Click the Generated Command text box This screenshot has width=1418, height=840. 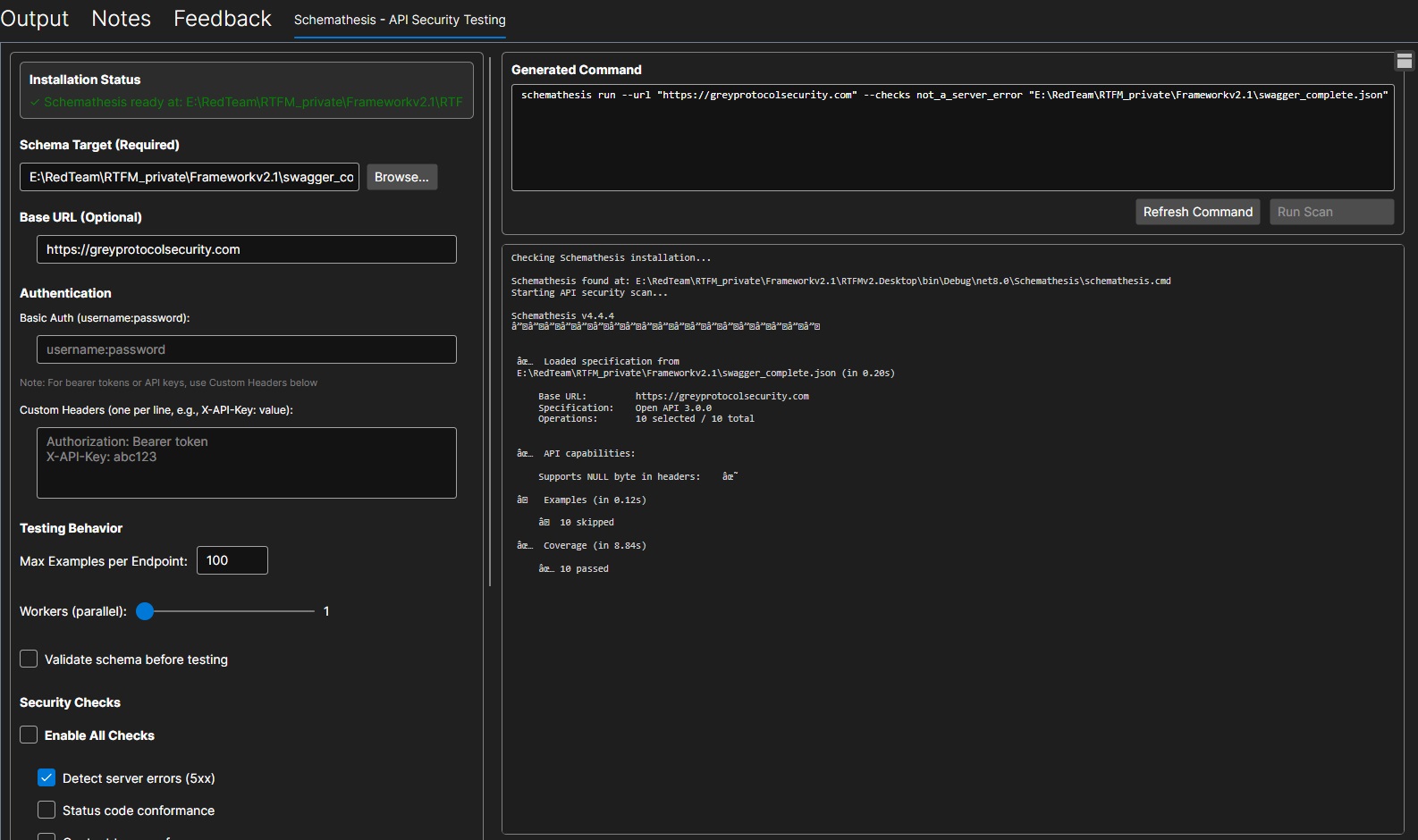tap(952, 138)
